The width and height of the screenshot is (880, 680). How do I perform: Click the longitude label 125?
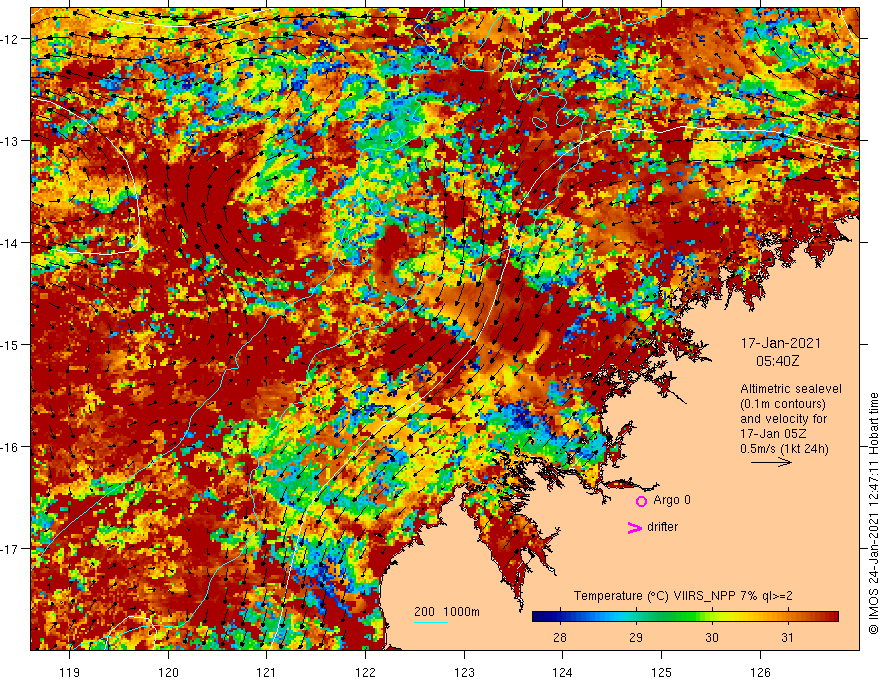(662, 672)
